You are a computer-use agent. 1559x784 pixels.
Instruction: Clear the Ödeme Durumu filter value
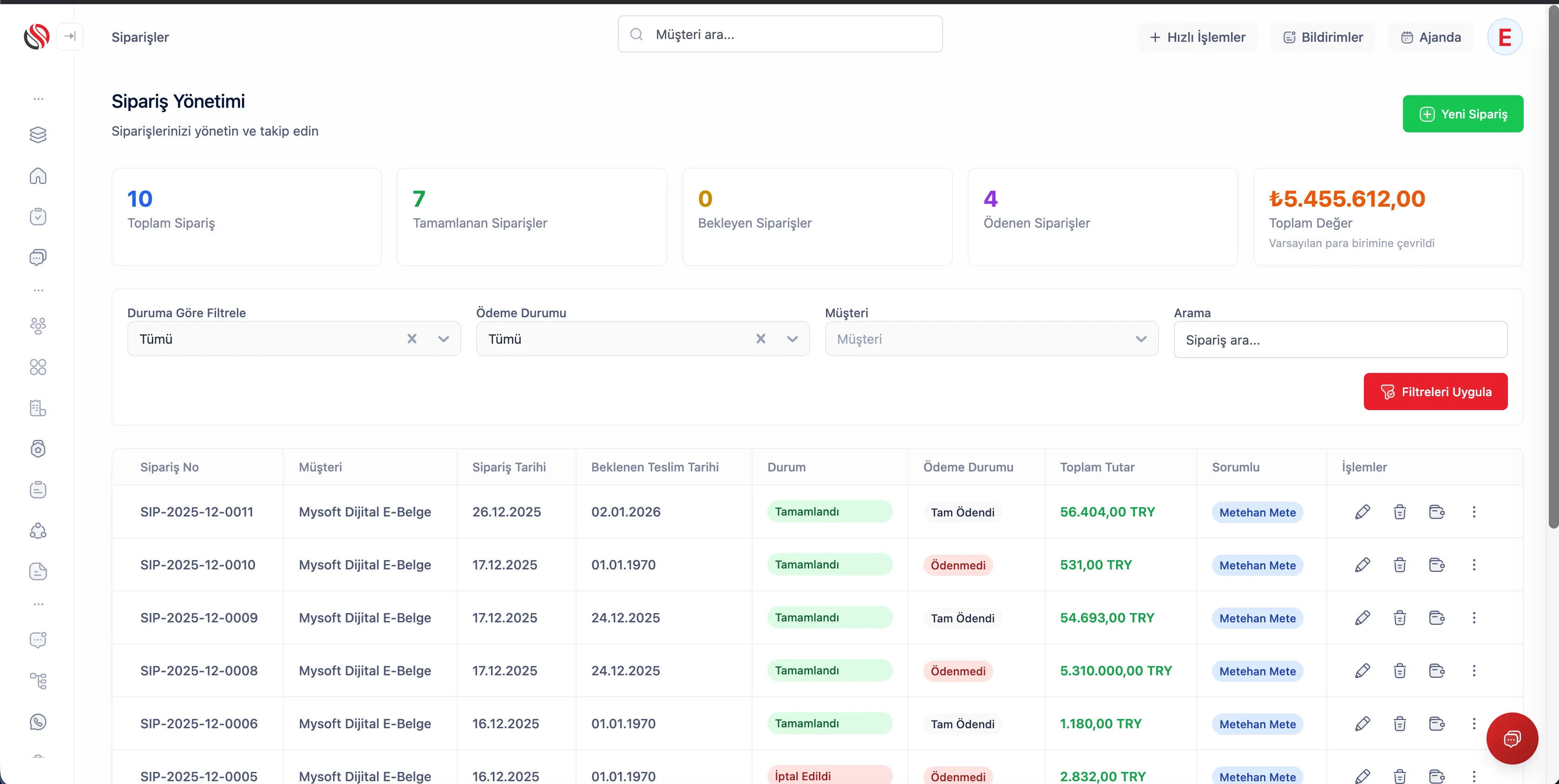click(x=761, y=339)
